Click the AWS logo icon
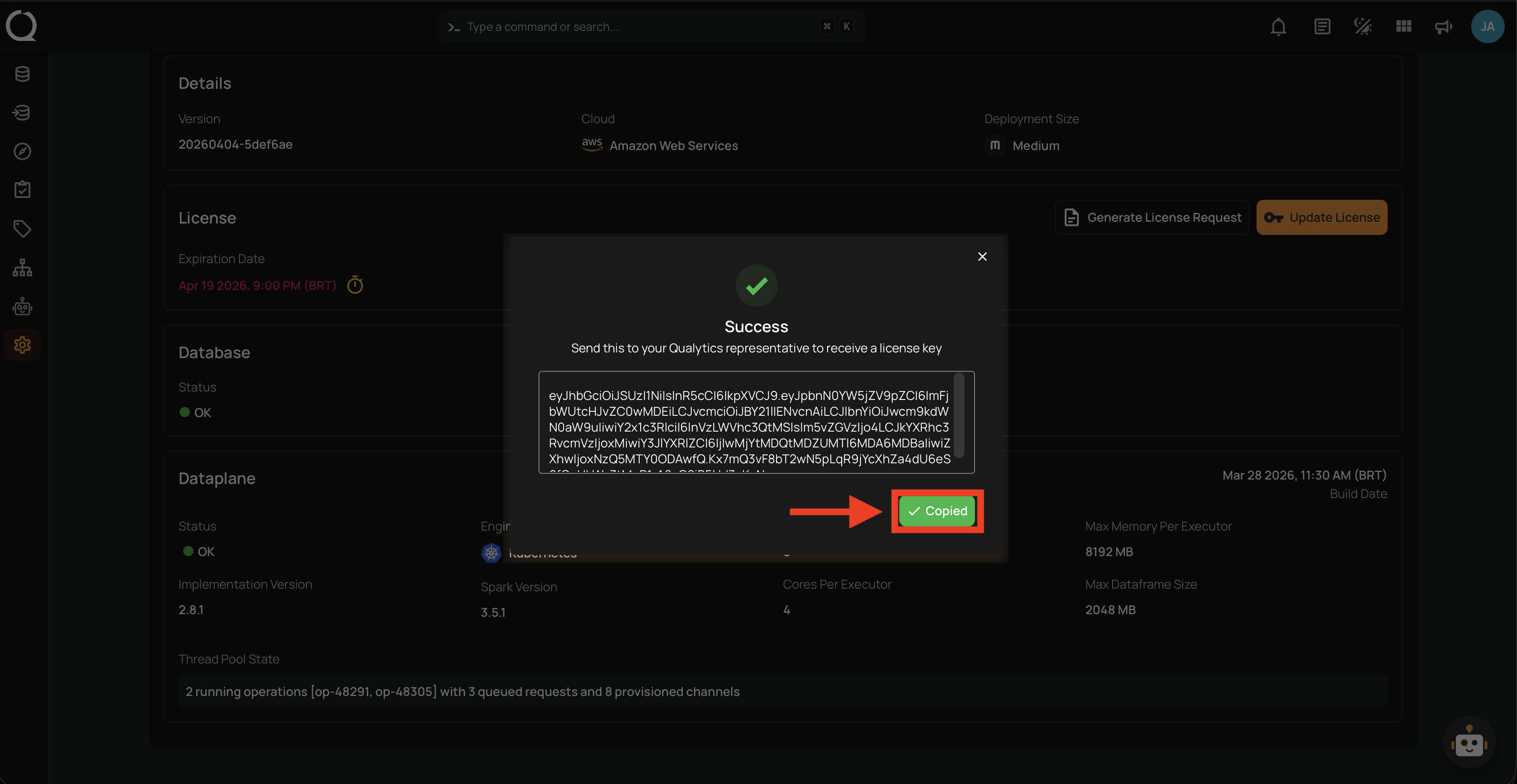 tap(592, 145)
